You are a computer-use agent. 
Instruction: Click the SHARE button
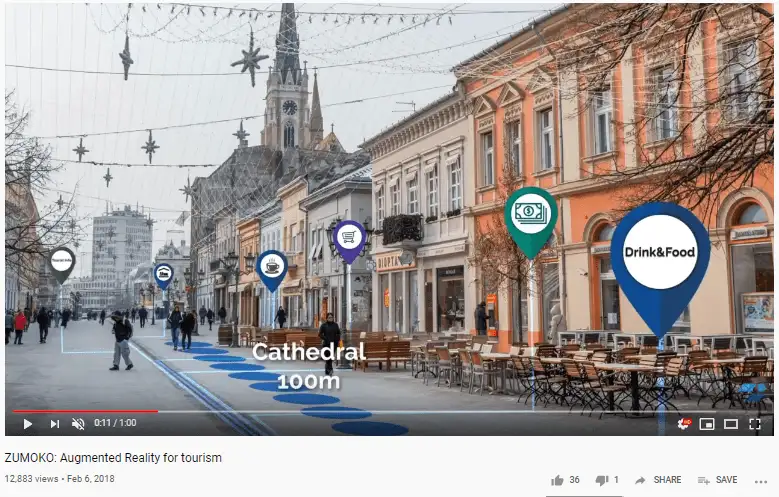[658, 480]
